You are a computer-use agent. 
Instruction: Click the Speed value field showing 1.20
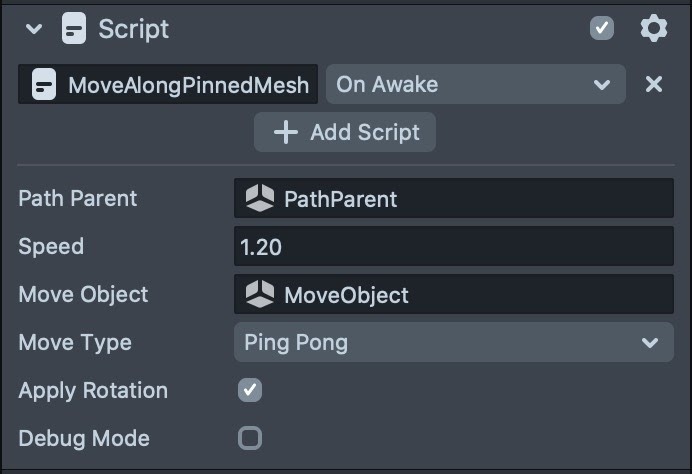pyautogui.click(x=453, y=247)
